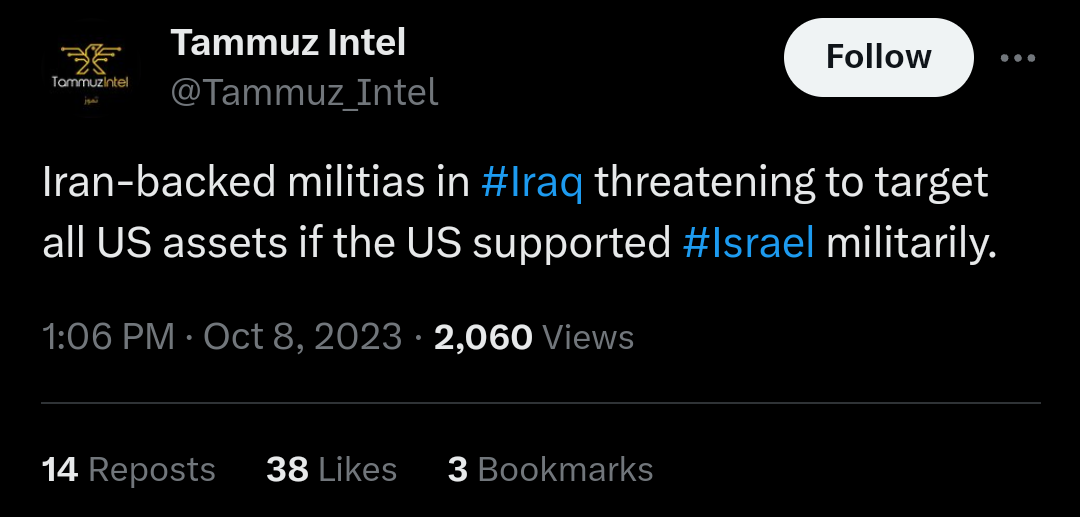Image resolution: width=1080 pixels, height=517 pixels.
Task: Click the bold 2,060 view count number
Action: 482,337
